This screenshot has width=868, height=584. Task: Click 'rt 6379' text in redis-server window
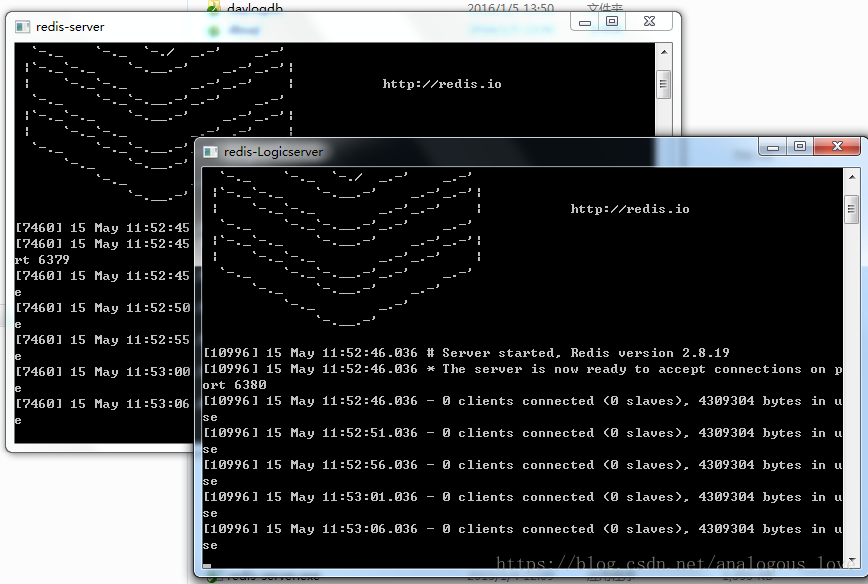(42, 260)
